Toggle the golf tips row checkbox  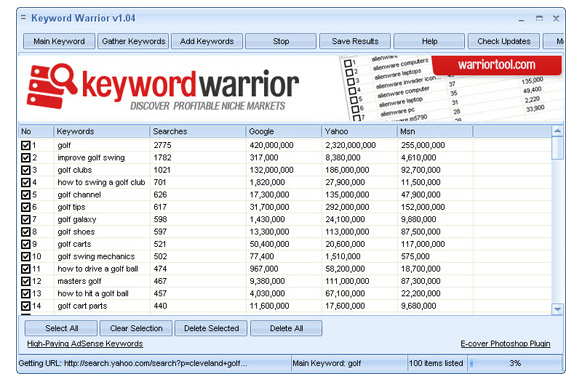click(x=26, y=207)
